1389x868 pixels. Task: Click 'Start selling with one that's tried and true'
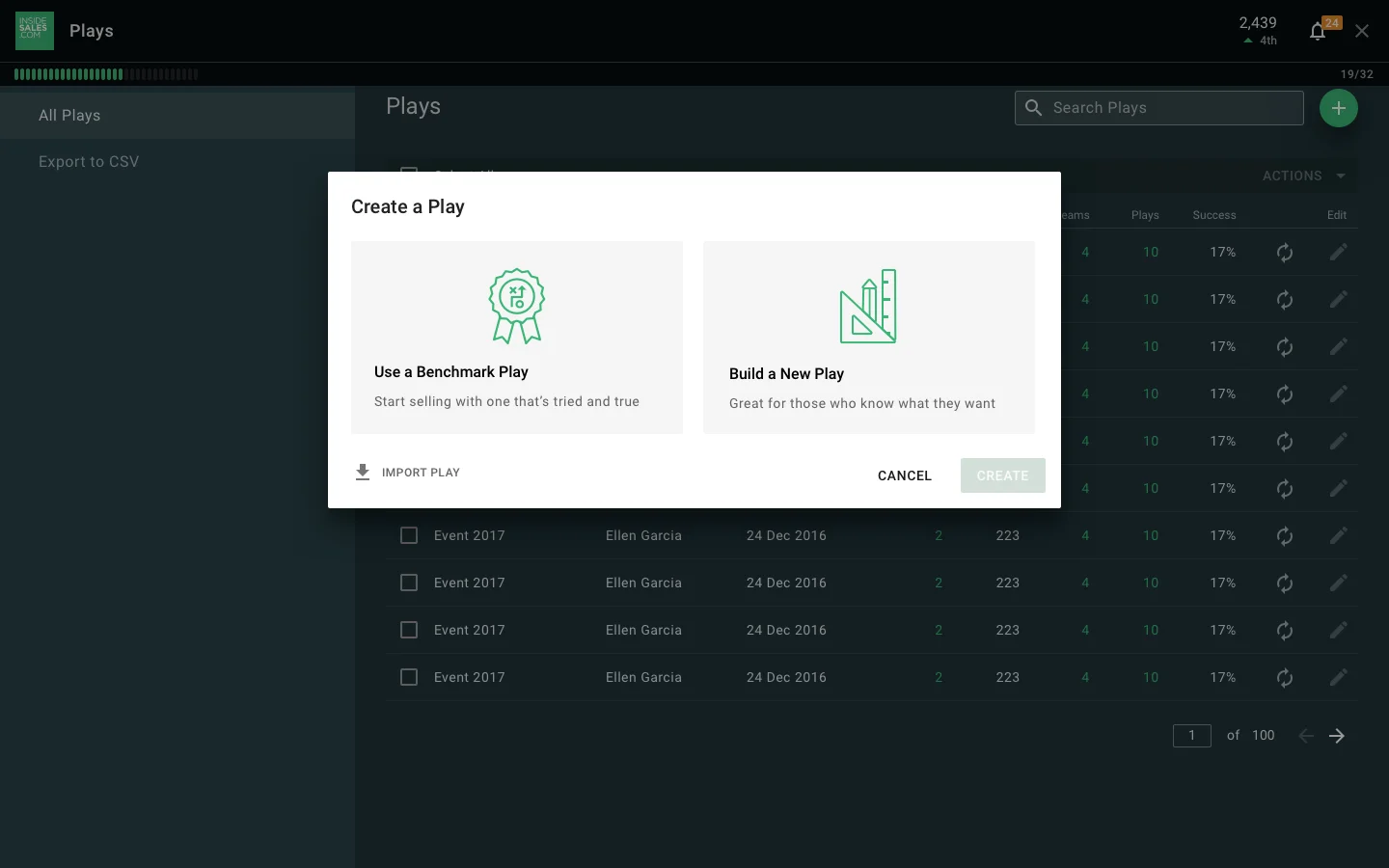point(506,402)
